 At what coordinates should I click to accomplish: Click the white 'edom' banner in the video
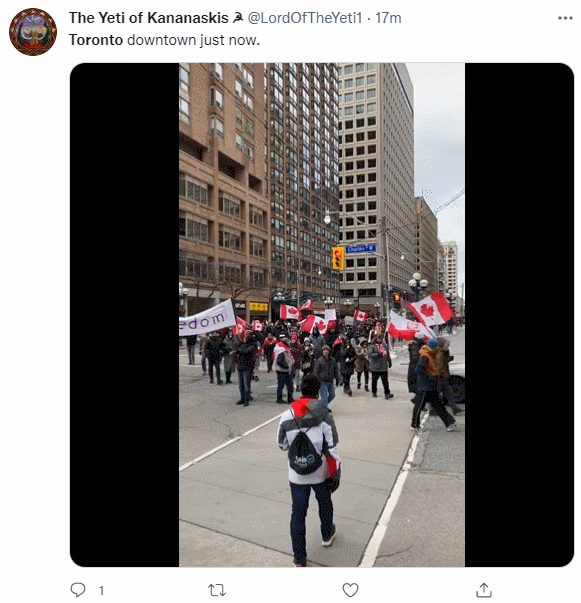click(x=207, y=319)
